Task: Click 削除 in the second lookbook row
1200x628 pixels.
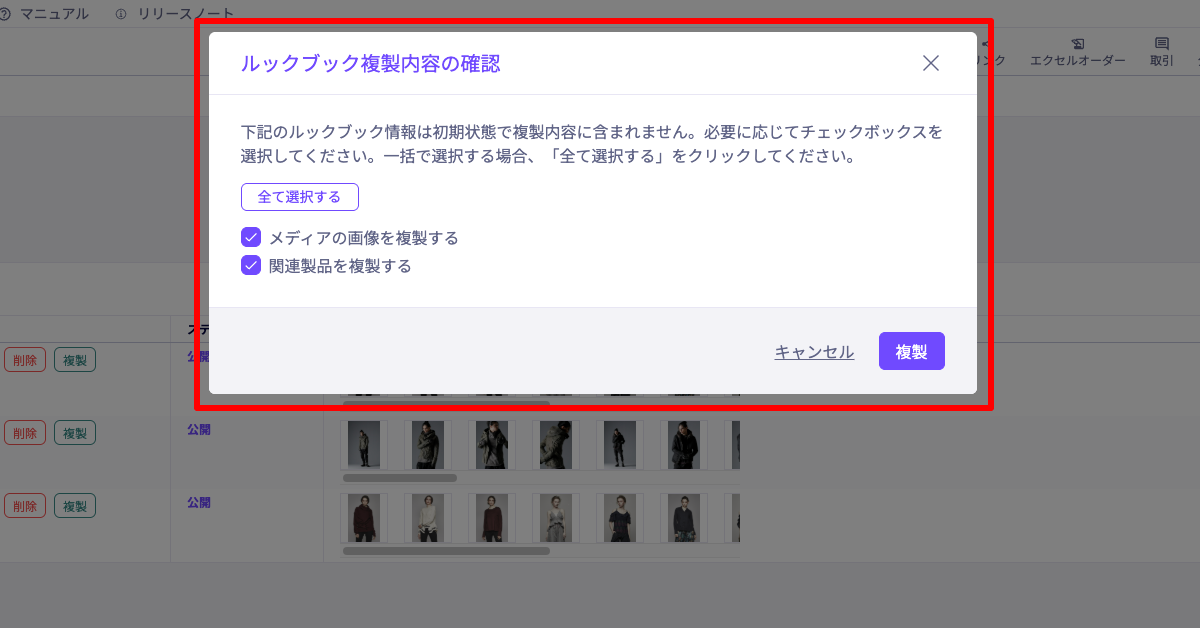Action: pyautogui.click(x=25, y=433)
